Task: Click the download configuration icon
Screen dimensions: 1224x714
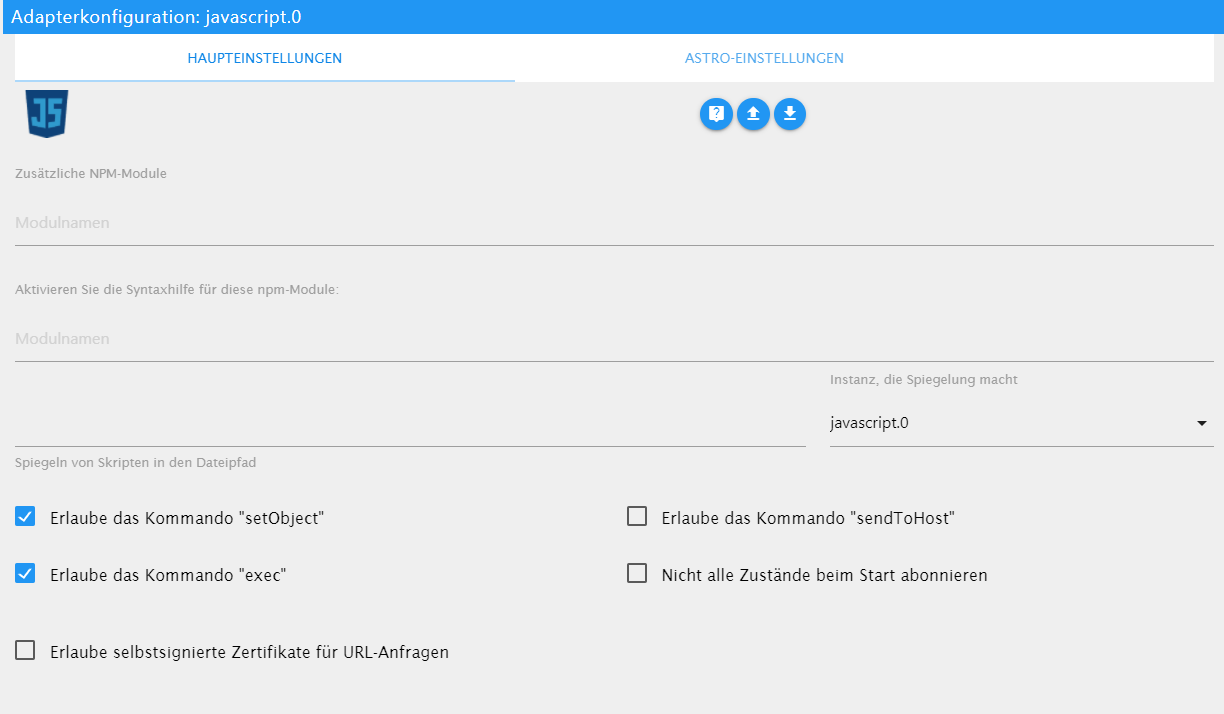Action: tap(790, 114)
